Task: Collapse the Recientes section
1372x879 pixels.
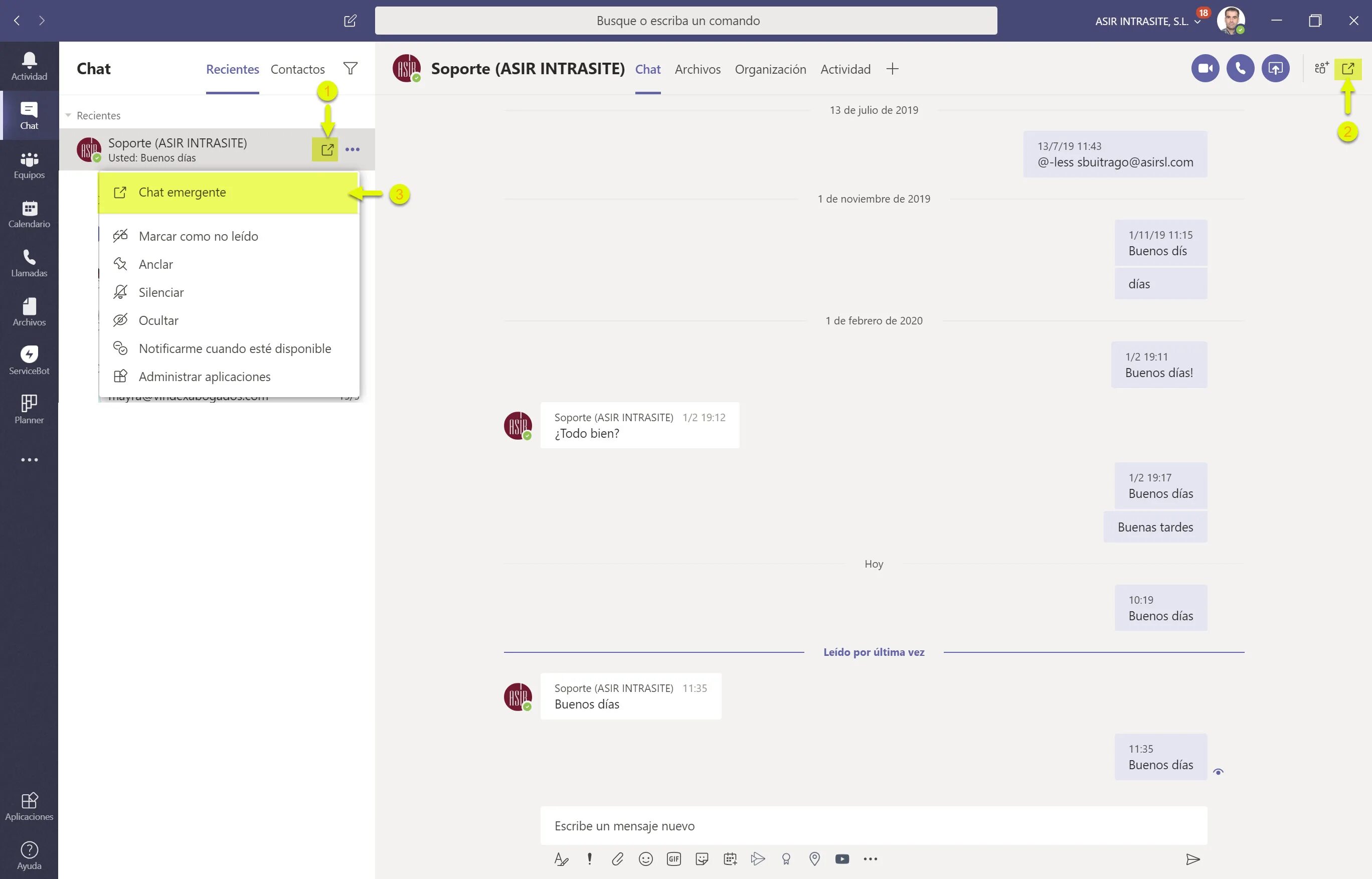Action: [68, 115]
